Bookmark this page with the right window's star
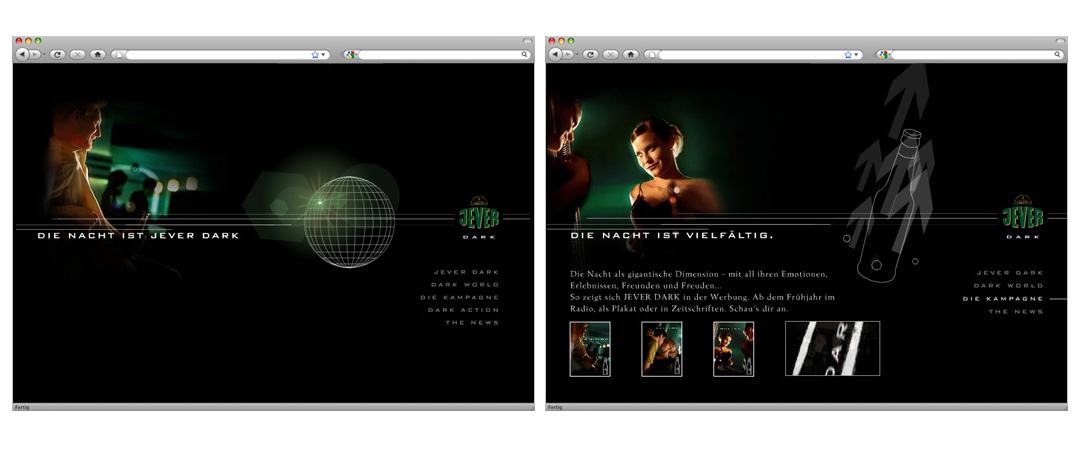The image size is (1080, 468). [x=848, y=54]
